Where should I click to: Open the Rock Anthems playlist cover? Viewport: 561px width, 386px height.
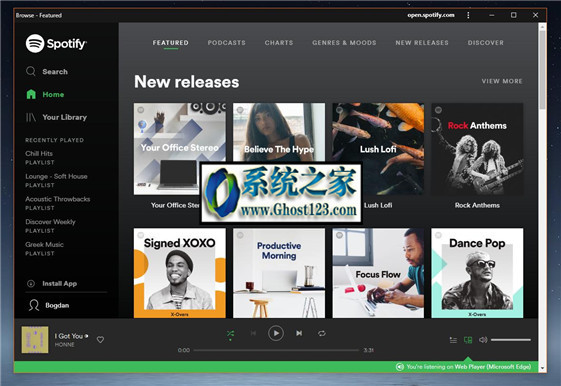477,149
